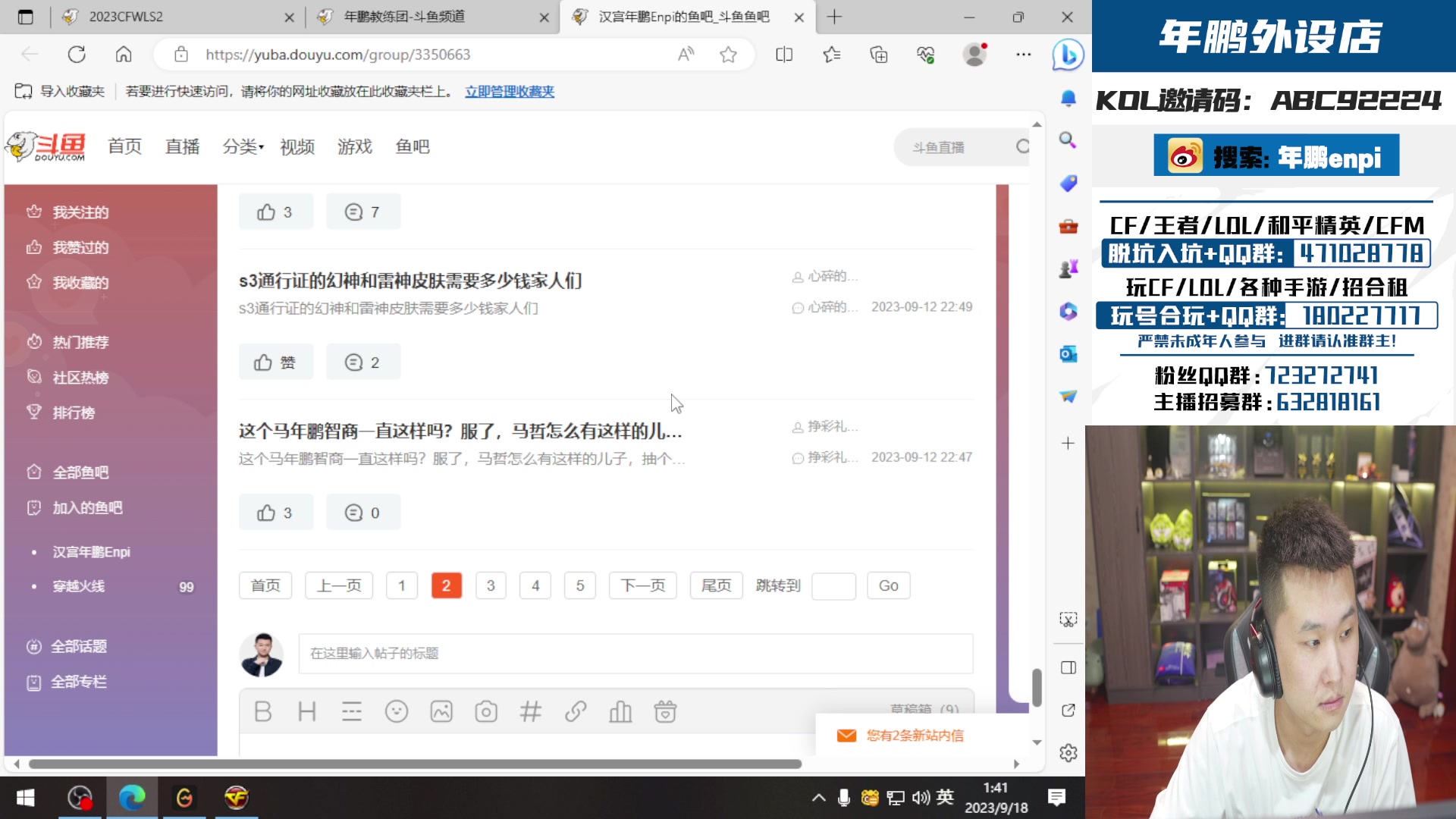The width and height of the screenshot is (1456, 819).
Task: Click the Bold formatting icon in post editor
Action: [262, 711]
